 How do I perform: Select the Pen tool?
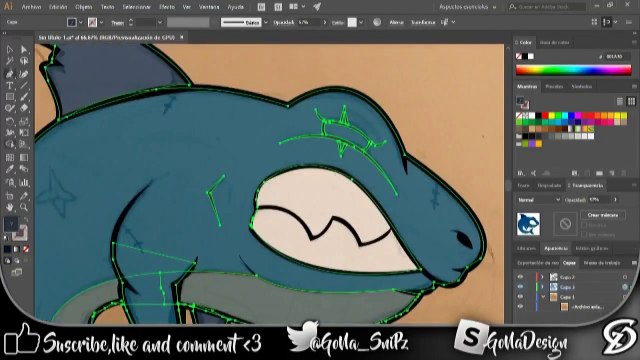tap(9, 74)
